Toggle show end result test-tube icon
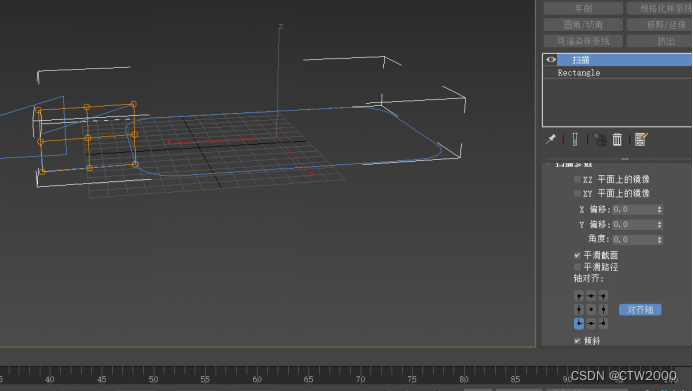 tap(575, 140)
